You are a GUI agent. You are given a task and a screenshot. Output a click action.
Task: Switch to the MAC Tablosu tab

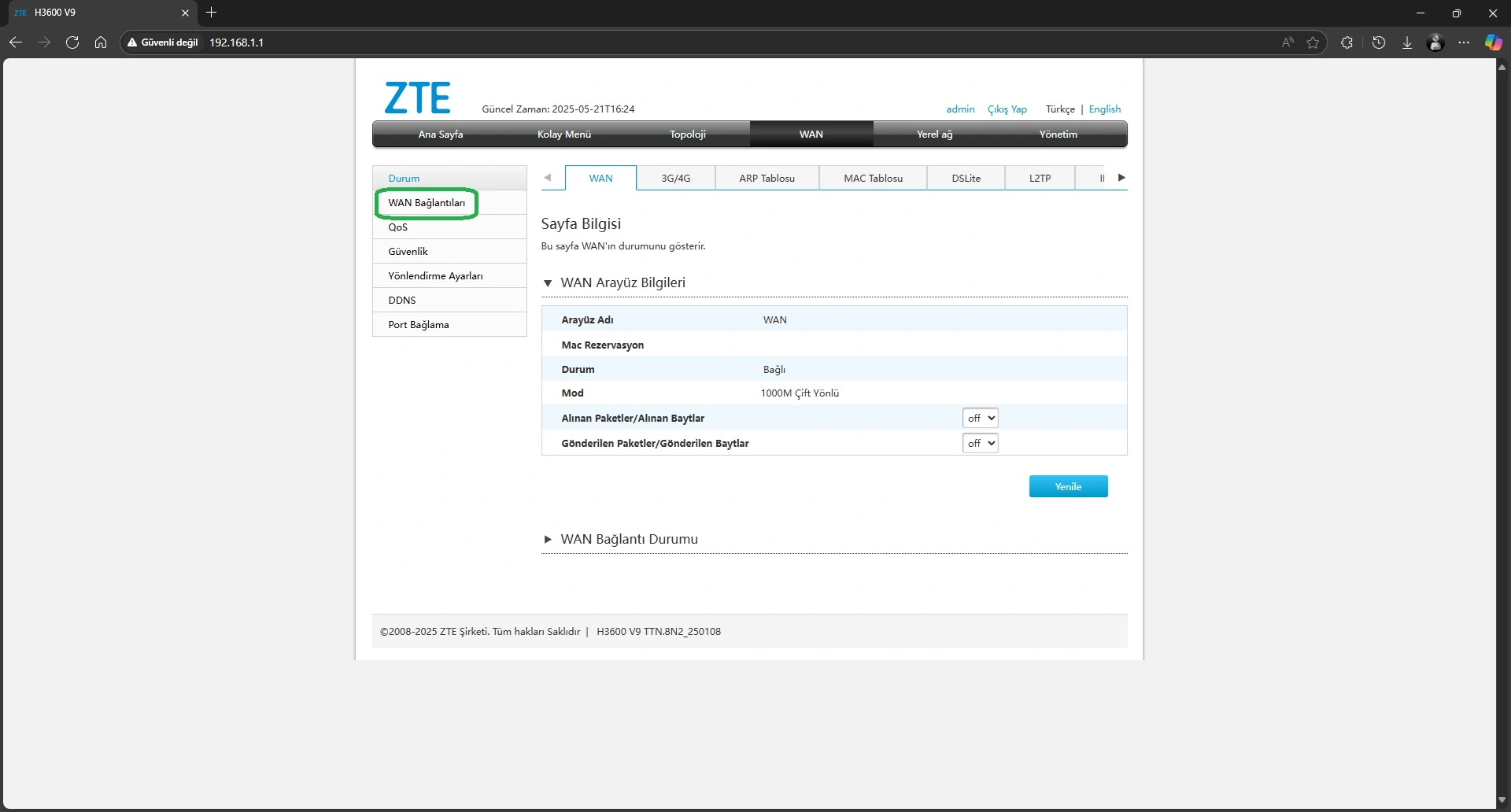[x=874, y=179]
